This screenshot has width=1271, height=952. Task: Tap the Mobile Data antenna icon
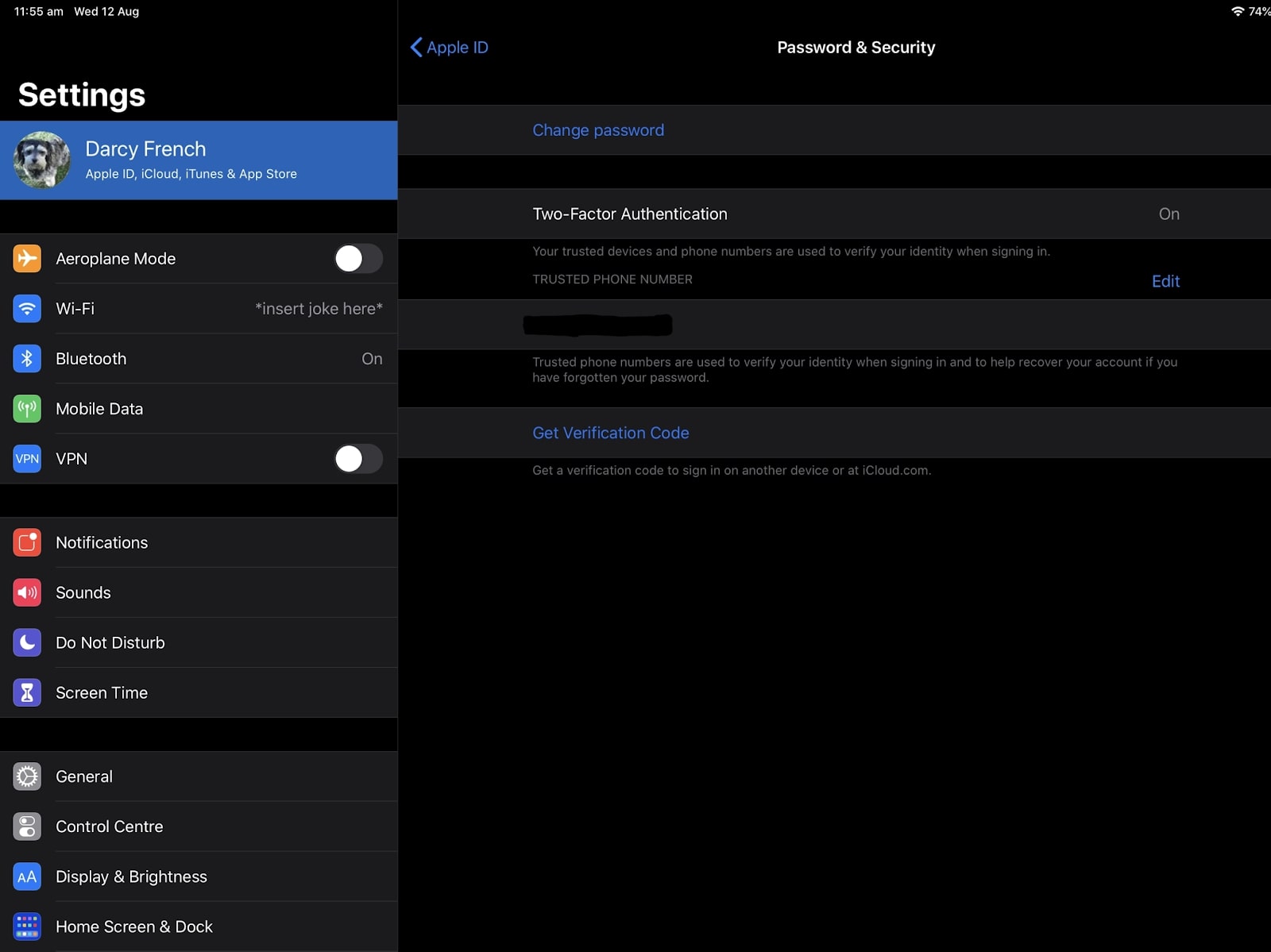27,408
